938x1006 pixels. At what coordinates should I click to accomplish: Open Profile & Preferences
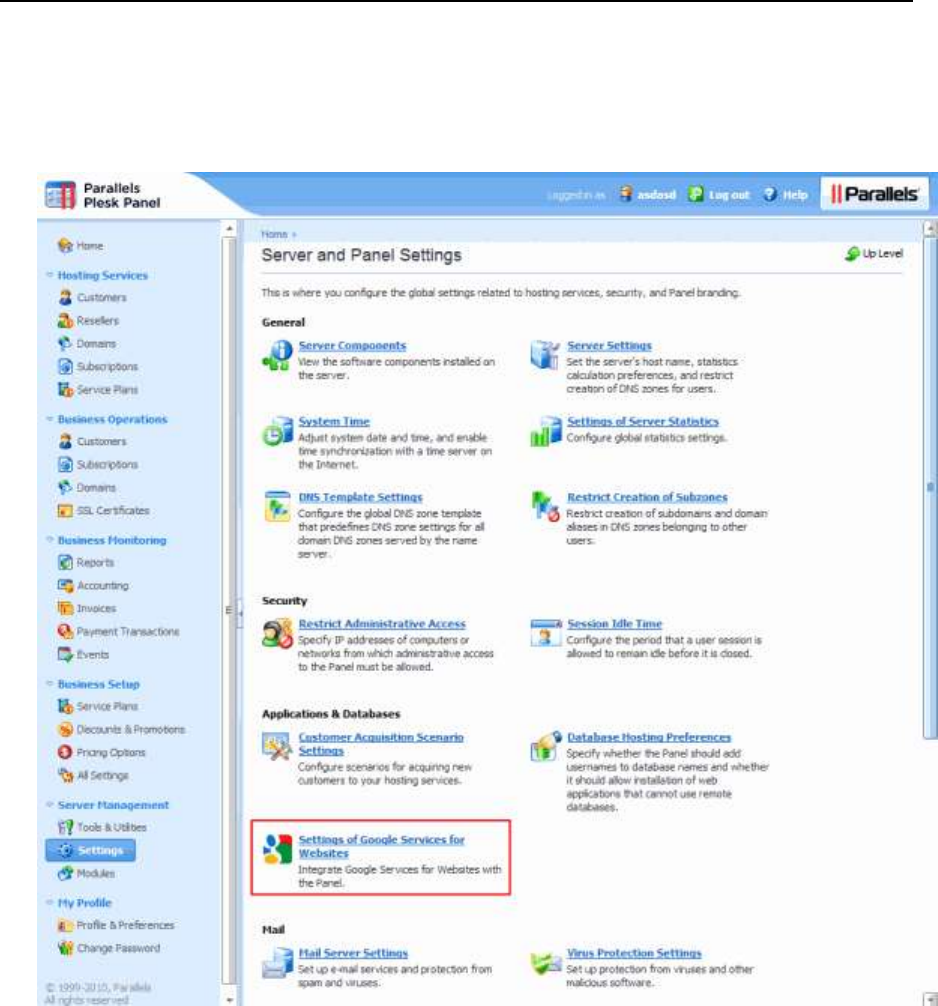[x=125, y=925]
